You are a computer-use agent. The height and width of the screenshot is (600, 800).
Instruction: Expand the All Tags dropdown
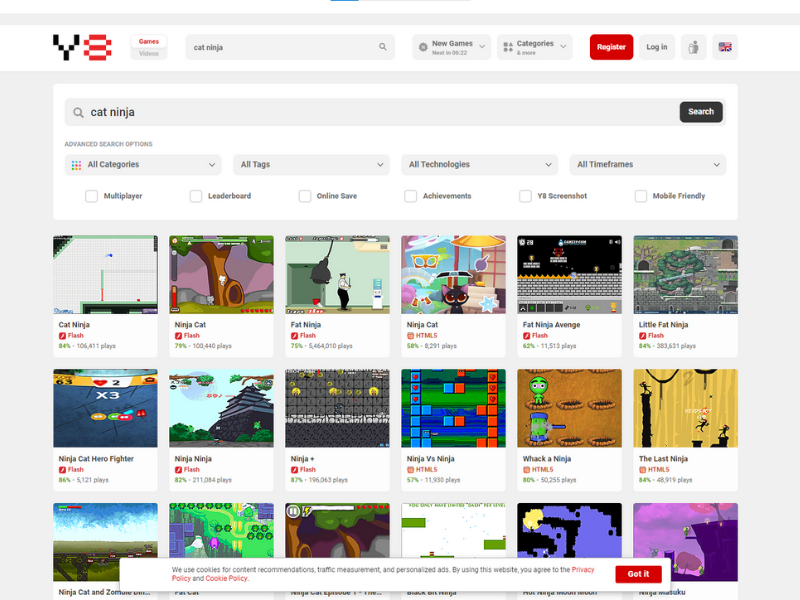[311, 165]
